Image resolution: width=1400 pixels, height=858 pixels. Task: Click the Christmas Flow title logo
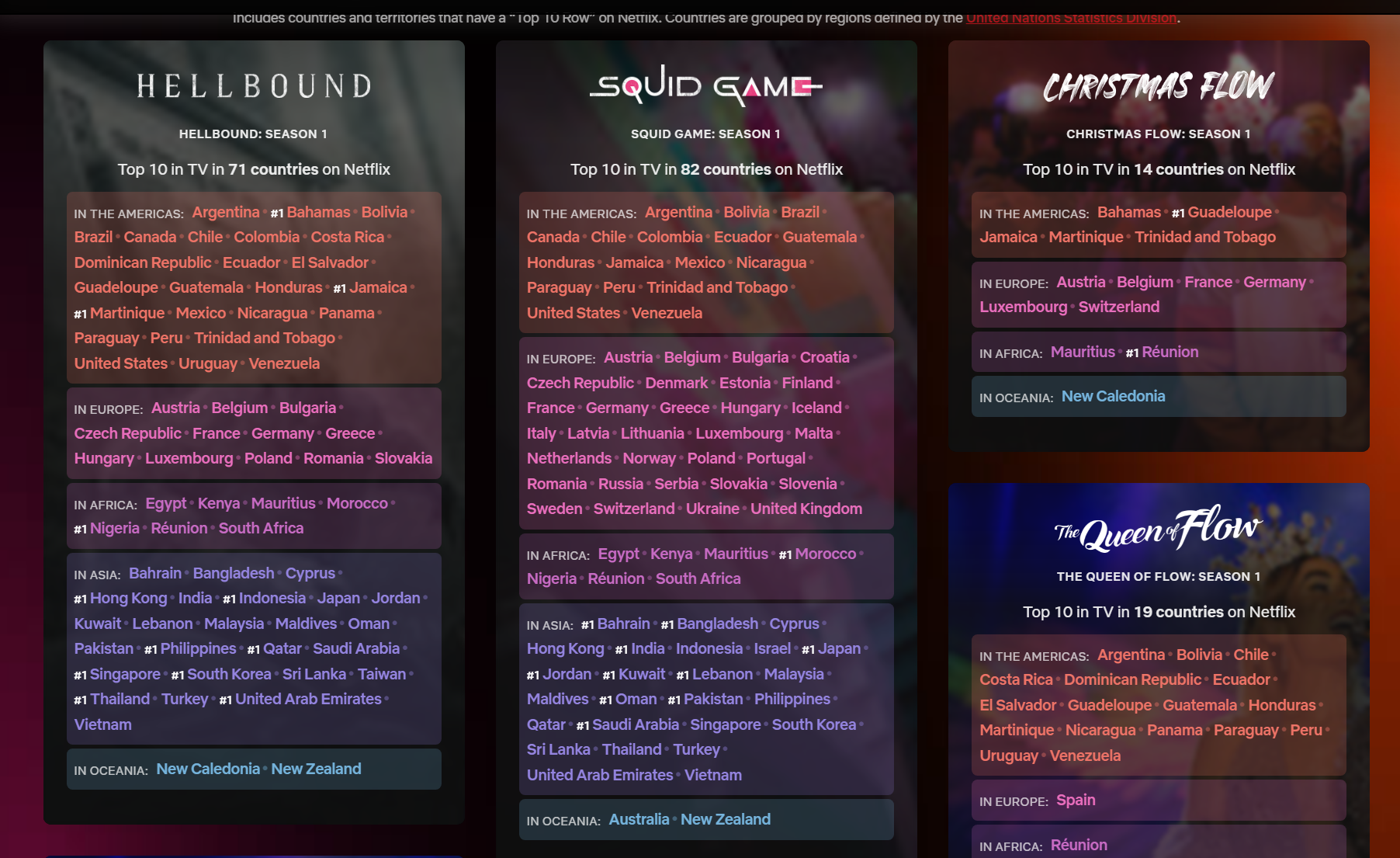(x=1159, y=86)
